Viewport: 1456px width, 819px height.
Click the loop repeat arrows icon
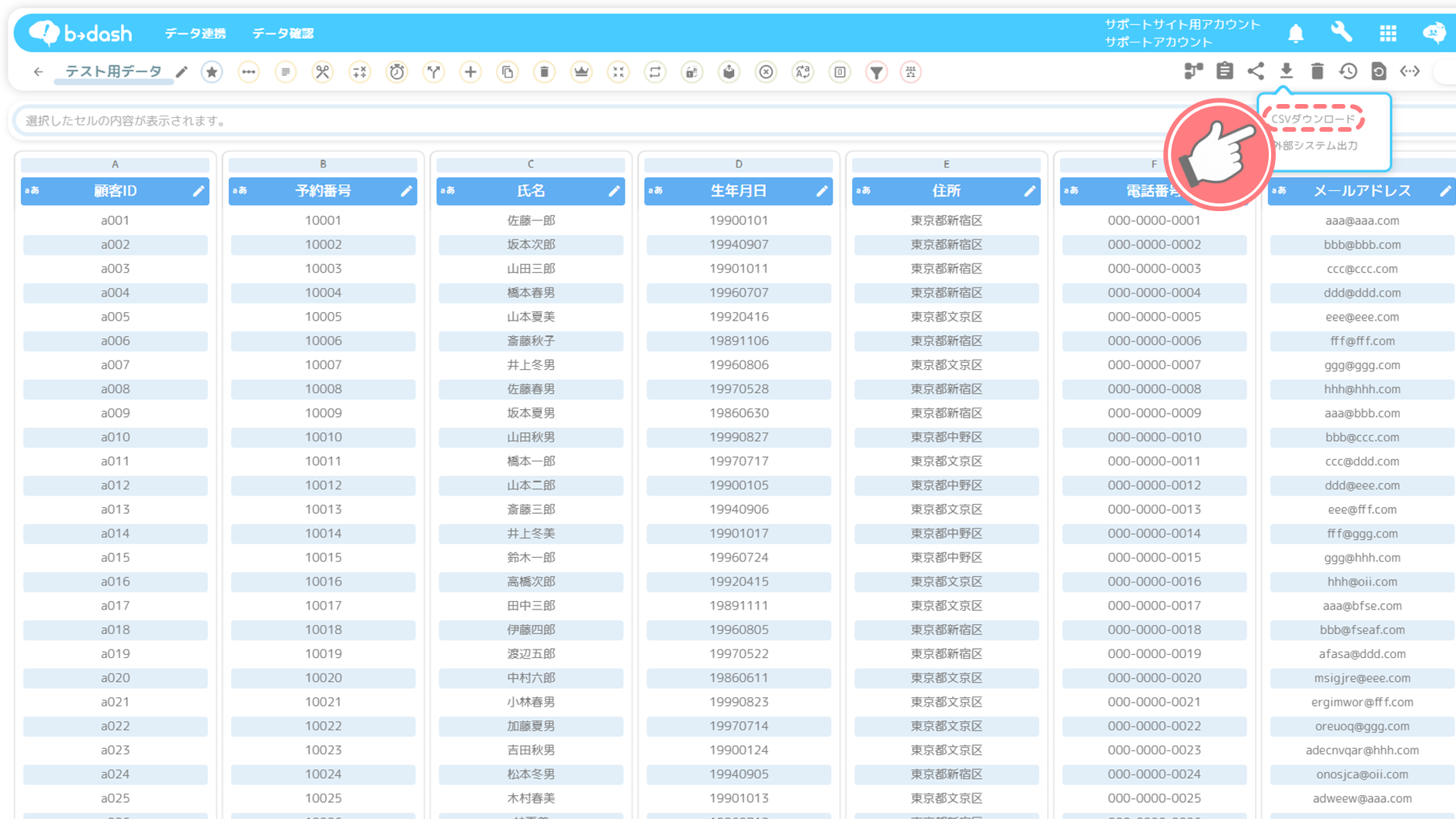click(x=656, y=72)
